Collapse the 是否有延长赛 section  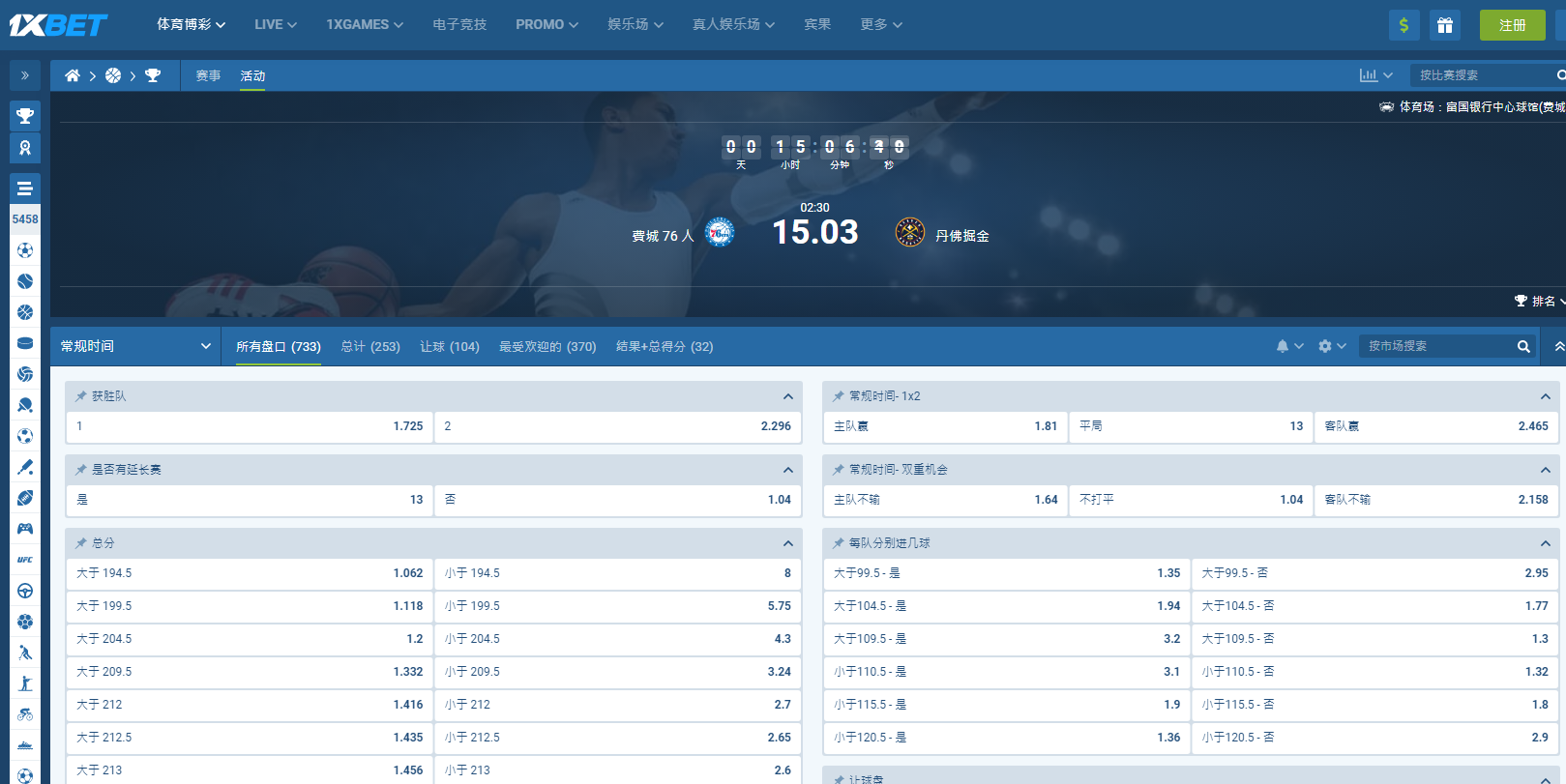[787, 470]
